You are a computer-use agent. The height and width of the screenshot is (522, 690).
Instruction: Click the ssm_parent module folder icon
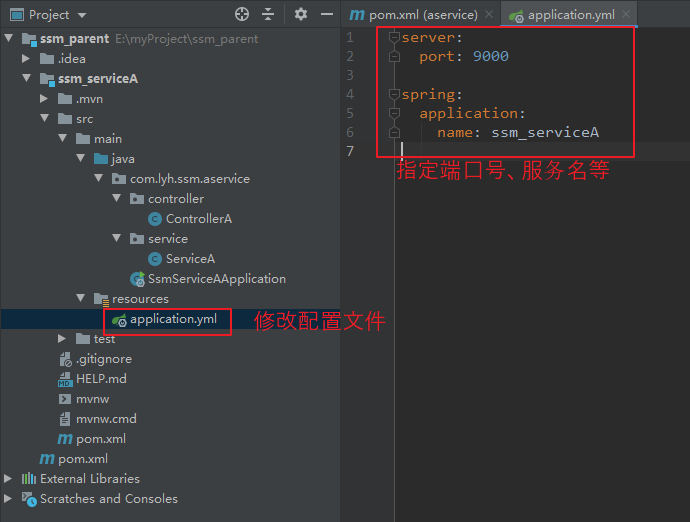tap(29, 39)
